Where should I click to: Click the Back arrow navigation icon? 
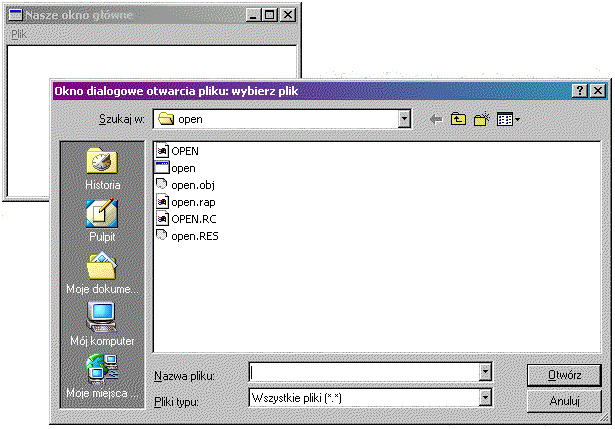click(435, 119)
